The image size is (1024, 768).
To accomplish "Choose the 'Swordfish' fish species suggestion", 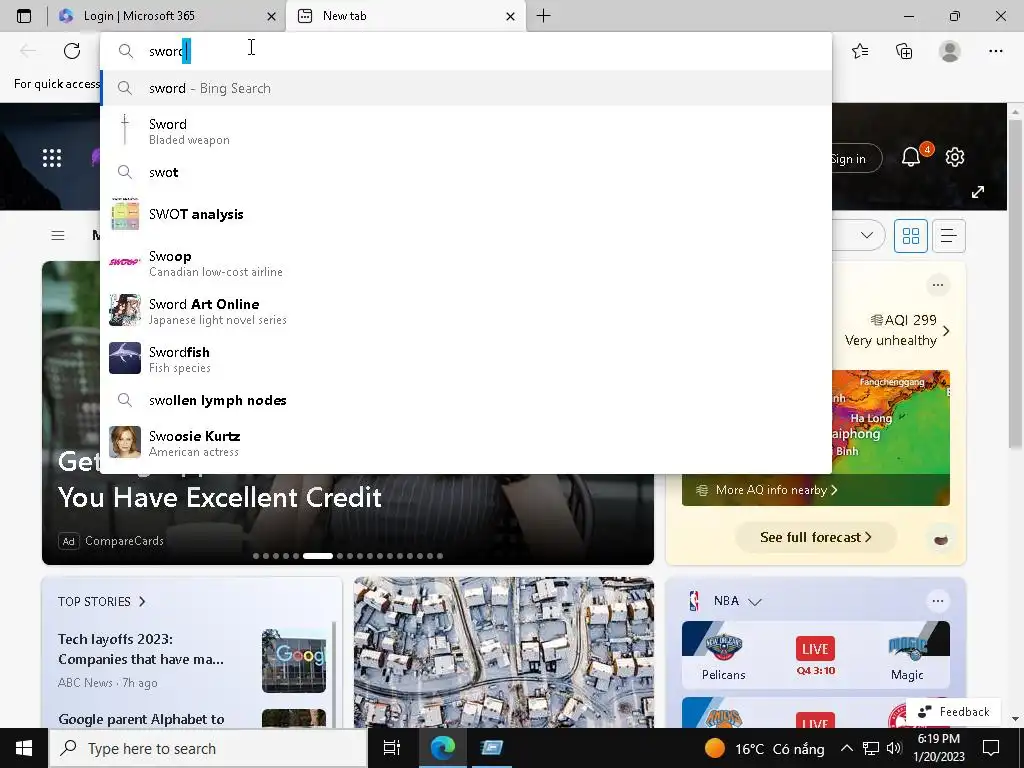I will point(466,359).
